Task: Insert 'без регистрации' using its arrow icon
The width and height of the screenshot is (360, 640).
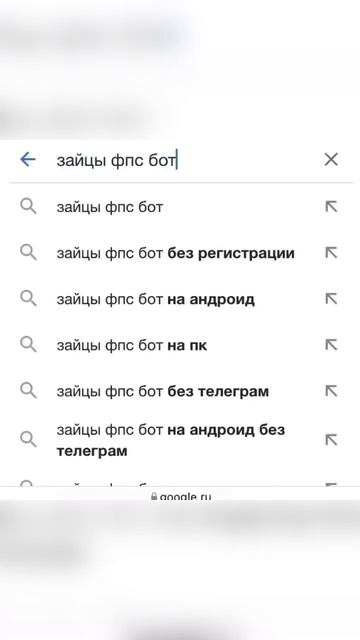Action: (331, 253)
